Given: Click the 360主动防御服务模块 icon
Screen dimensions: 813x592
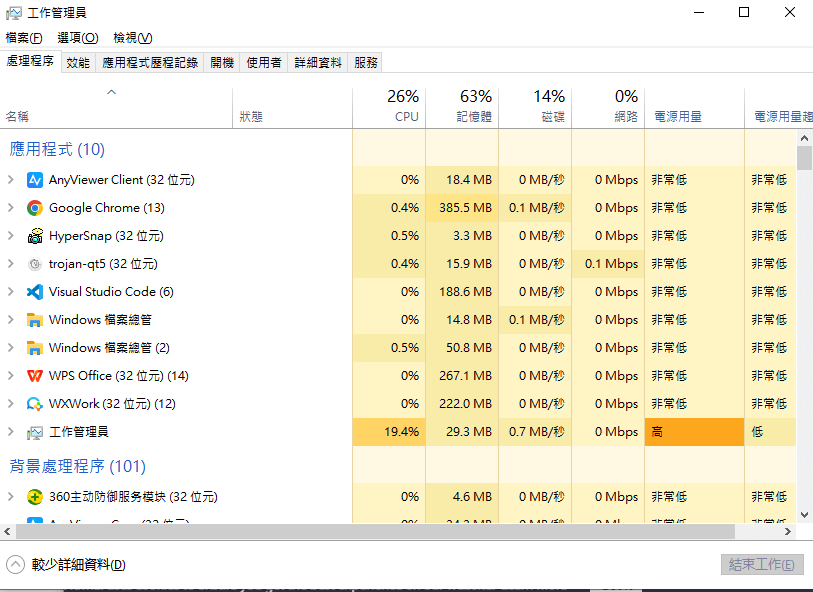Looking at the screenshot, I should pos(35,497).
